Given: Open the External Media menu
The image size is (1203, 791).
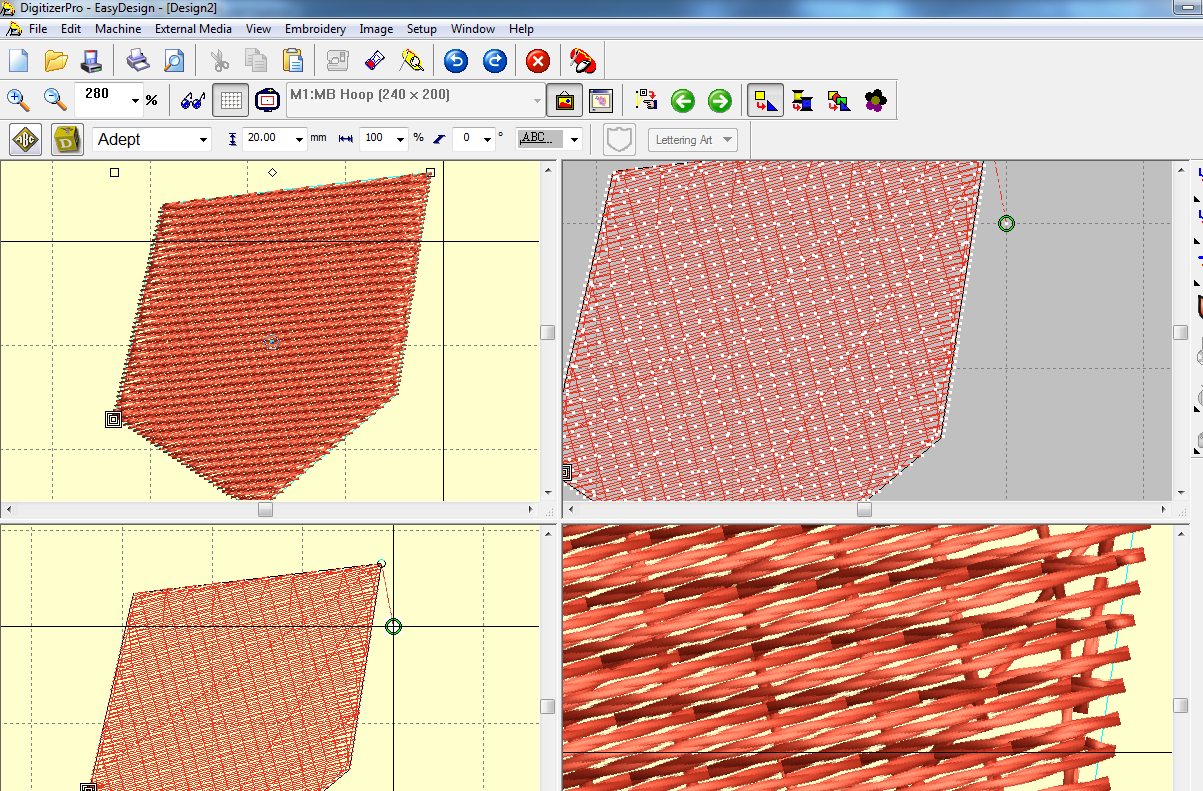Looking at the screenshot, I should 193,29.
